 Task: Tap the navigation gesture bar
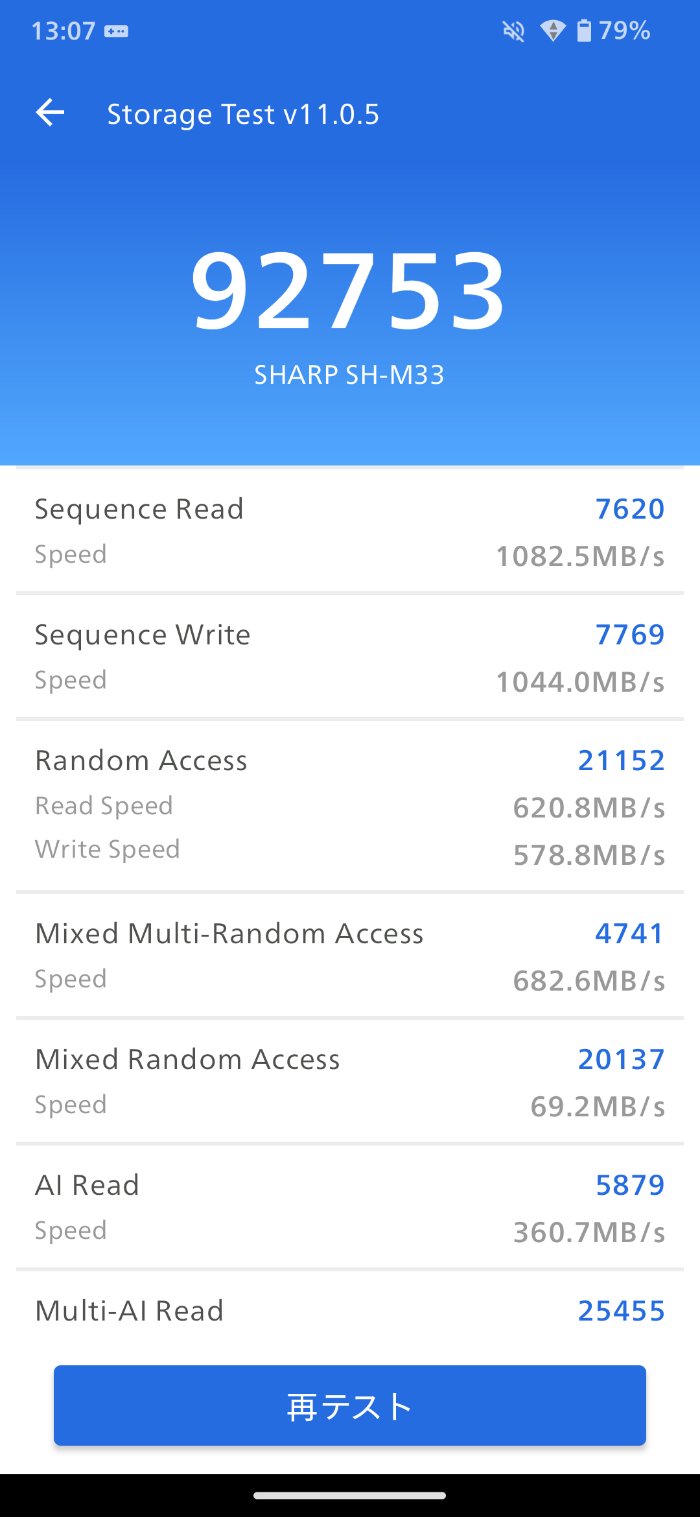pos(349,1495)
